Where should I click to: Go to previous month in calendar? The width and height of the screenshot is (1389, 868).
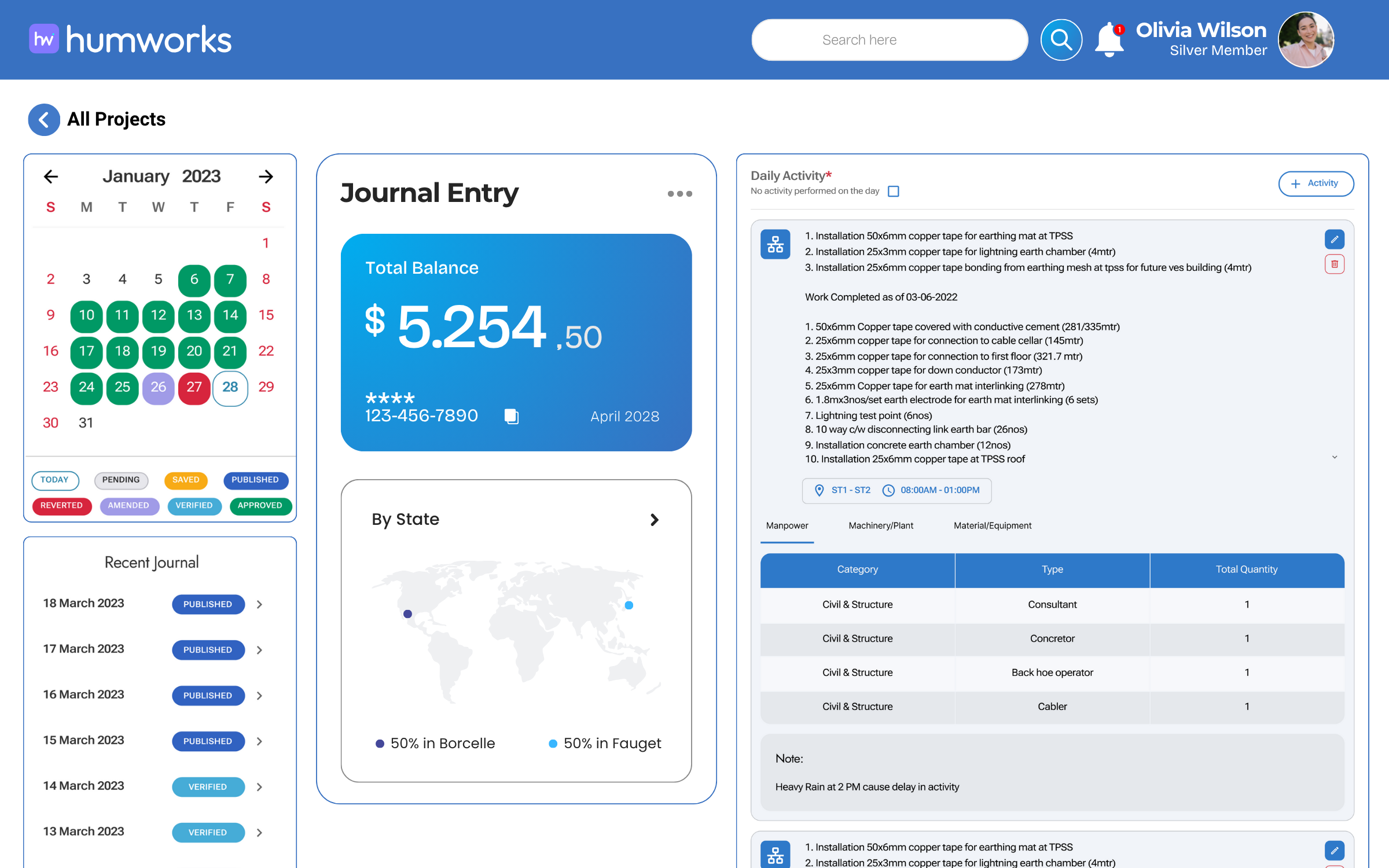click(51, 176)
